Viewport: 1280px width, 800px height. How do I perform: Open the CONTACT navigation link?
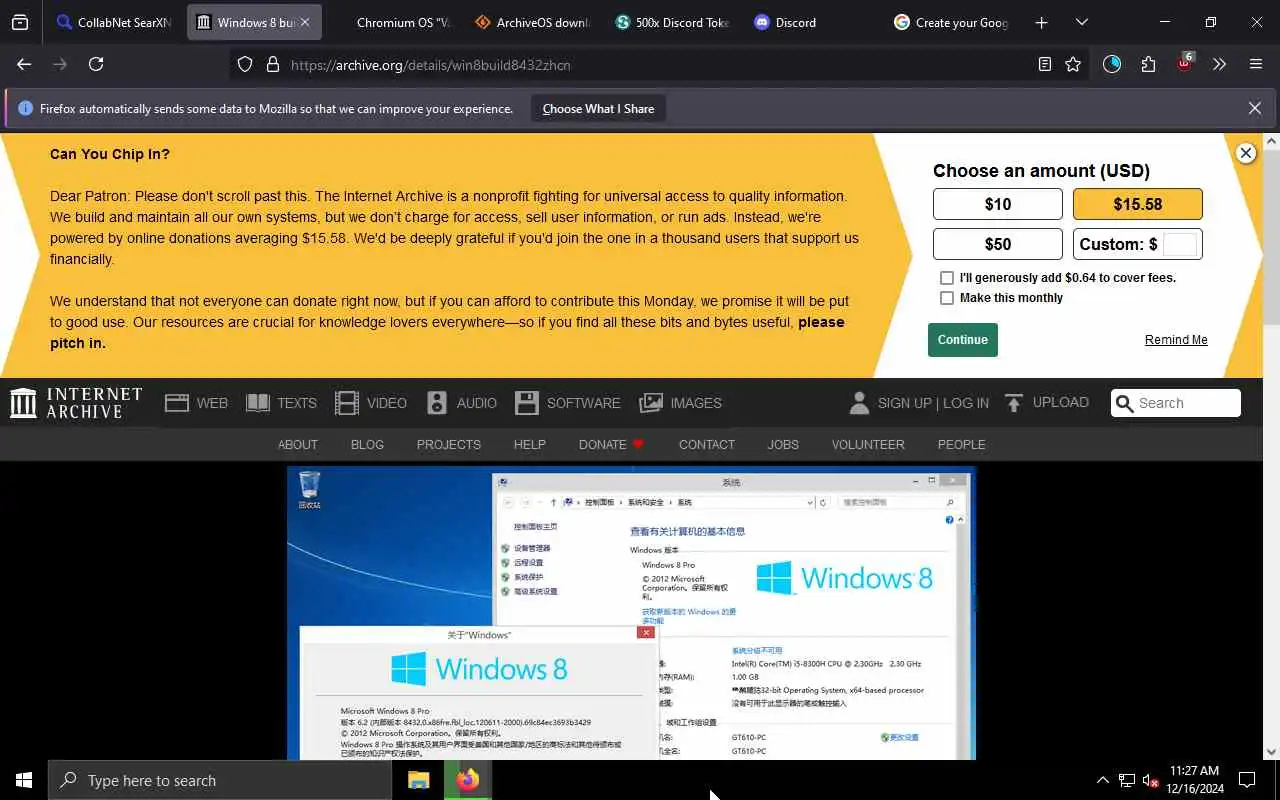(706, 444)
